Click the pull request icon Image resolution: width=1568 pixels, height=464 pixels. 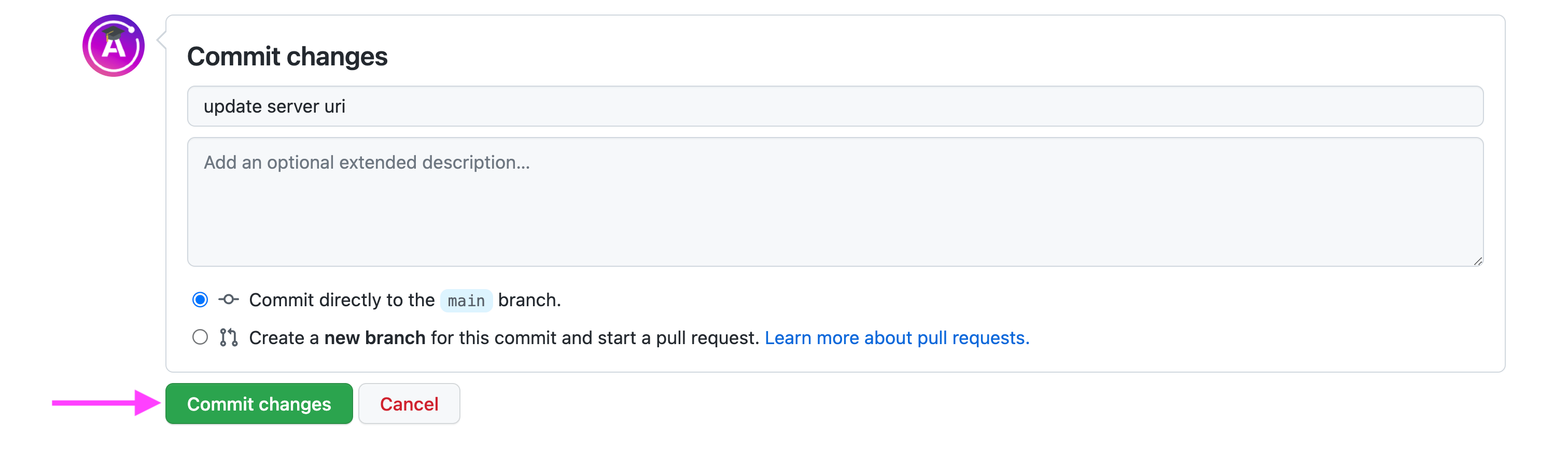pyautogui.click(x=229, y=337)
